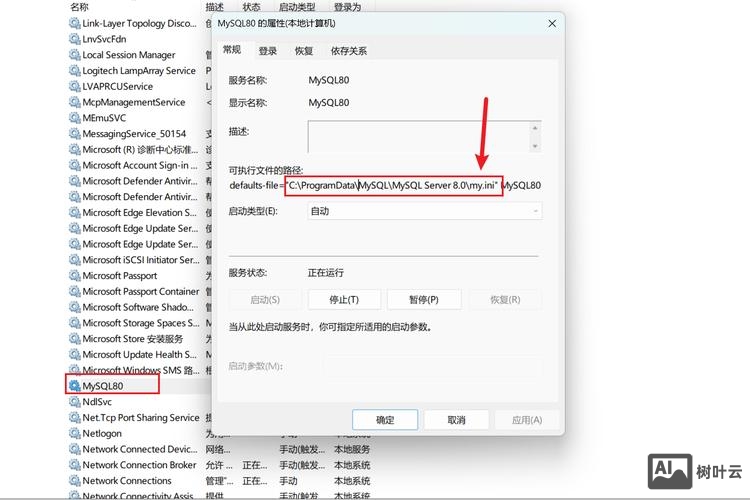
Task: Sort services by the 名称 column header
Action: (x=79, y=7)
